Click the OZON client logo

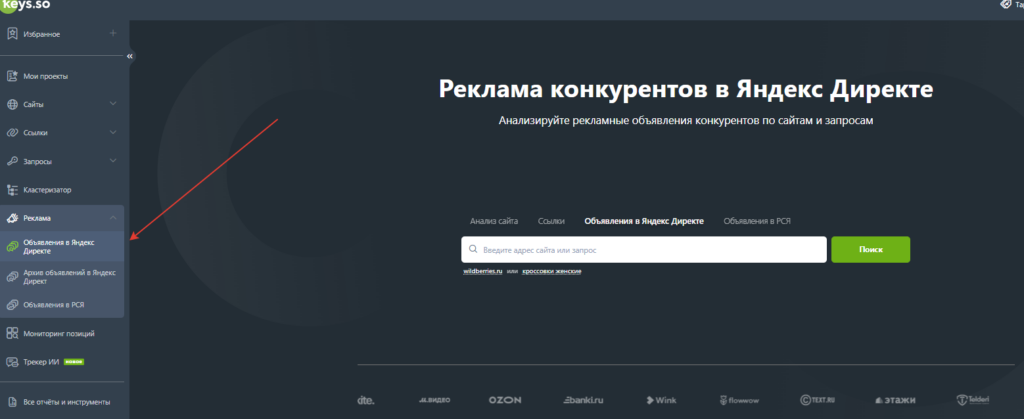pos(505,400)
